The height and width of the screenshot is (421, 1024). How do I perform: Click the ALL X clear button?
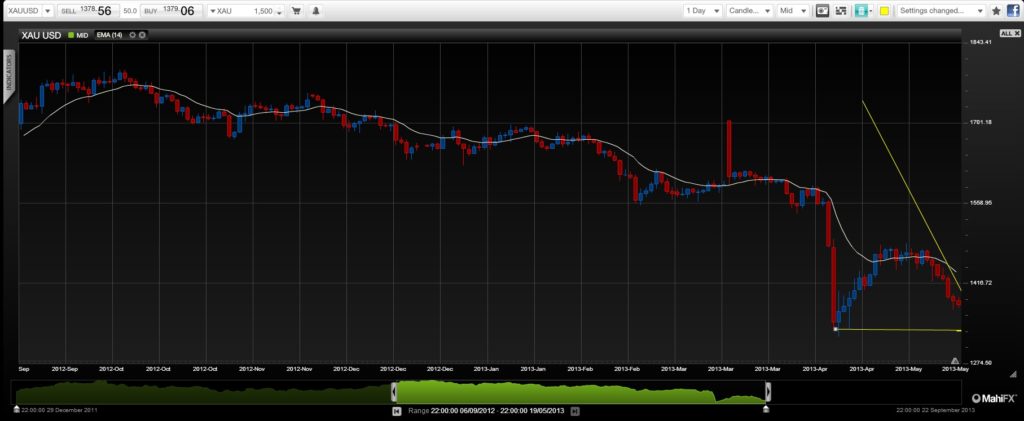1008,33
